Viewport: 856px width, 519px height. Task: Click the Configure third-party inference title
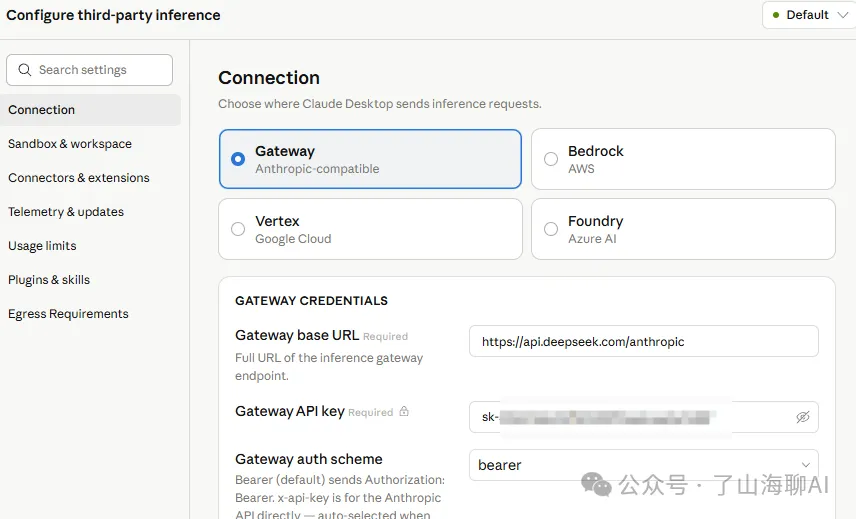tap(114, 15)
